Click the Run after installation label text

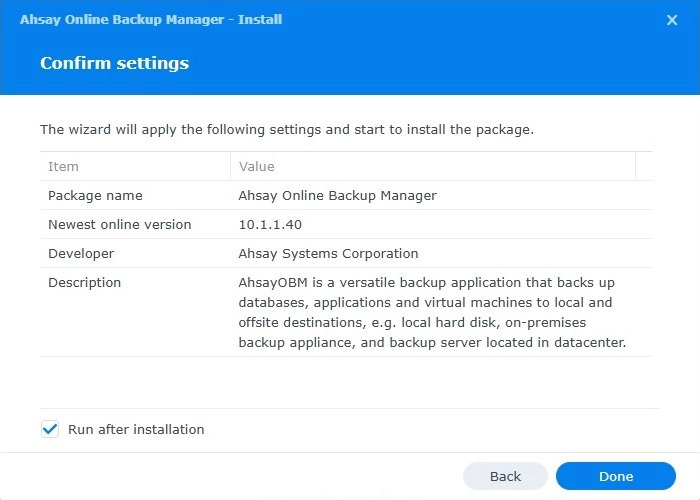(136, 429)
